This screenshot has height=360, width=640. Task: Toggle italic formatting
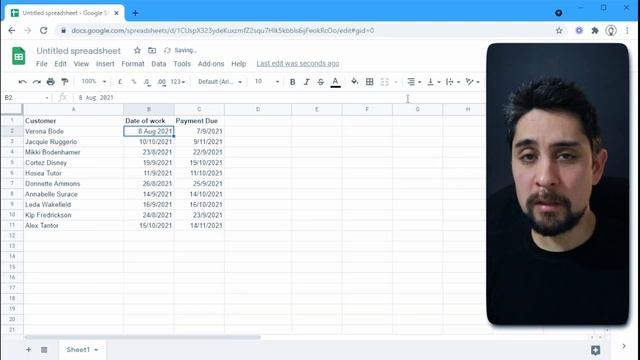tap(307, 82)
